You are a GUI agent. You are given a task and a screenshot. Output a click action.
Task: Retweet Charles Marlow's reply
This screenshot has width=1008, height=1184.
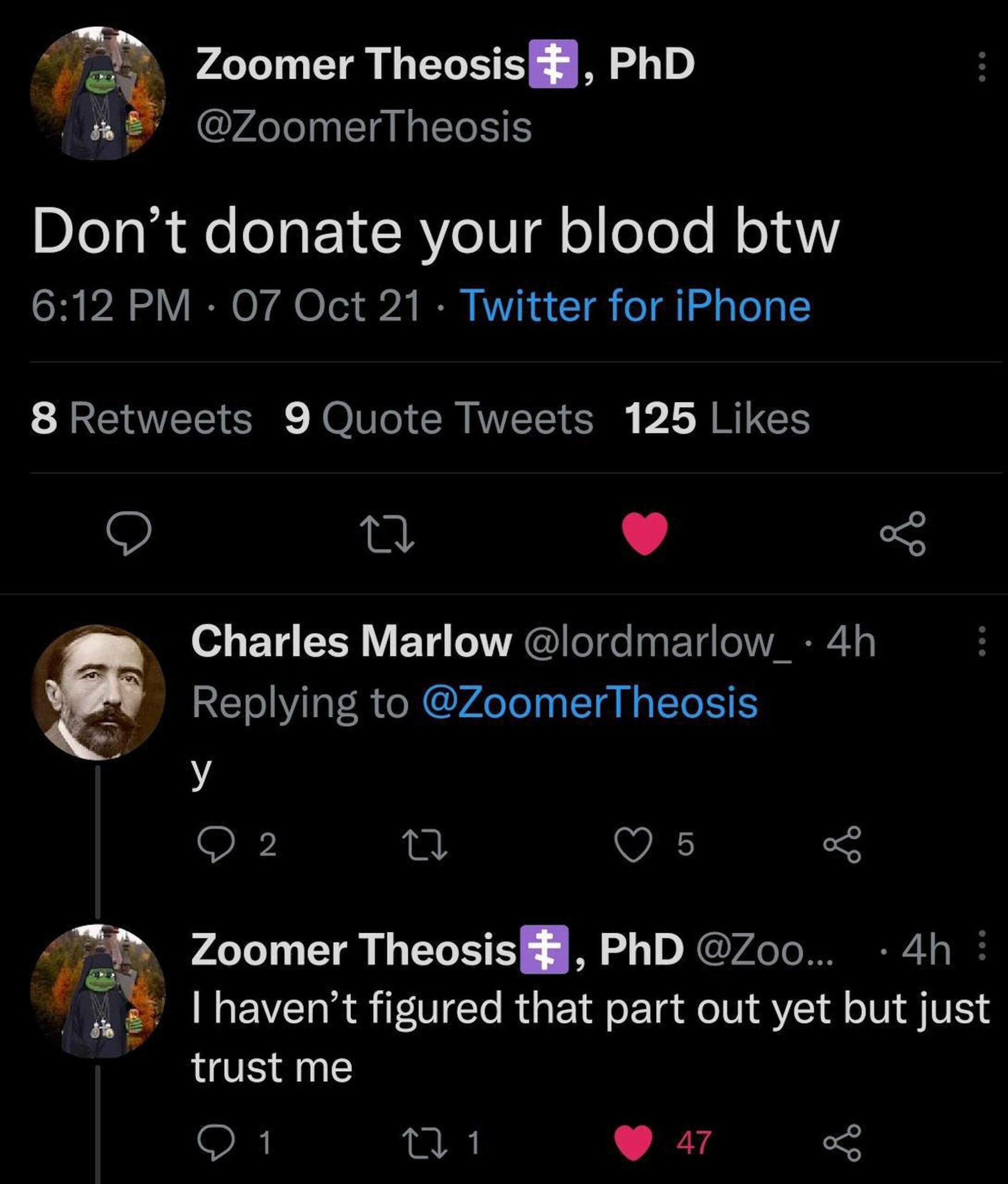424,845
